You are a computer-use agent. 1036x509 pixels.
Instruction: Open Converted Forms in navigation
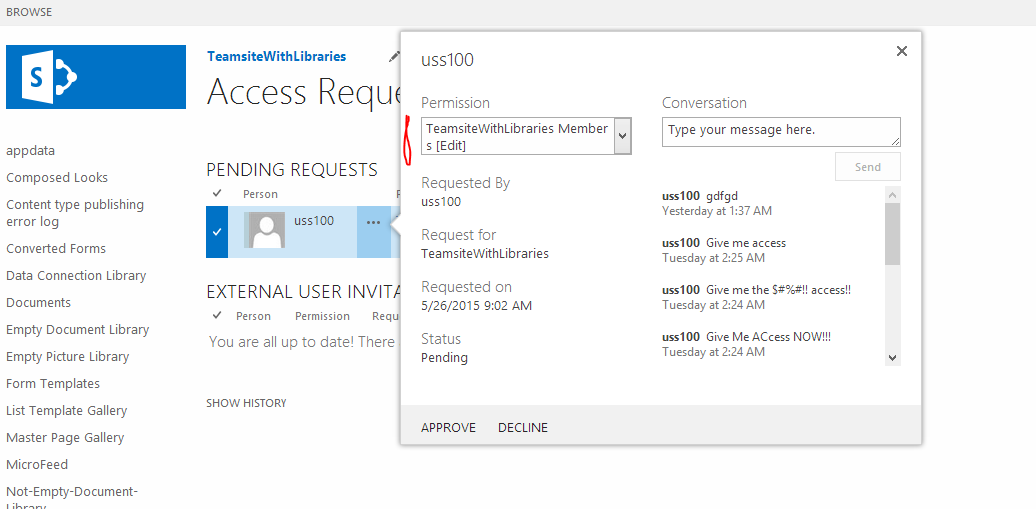click(56, 249)
